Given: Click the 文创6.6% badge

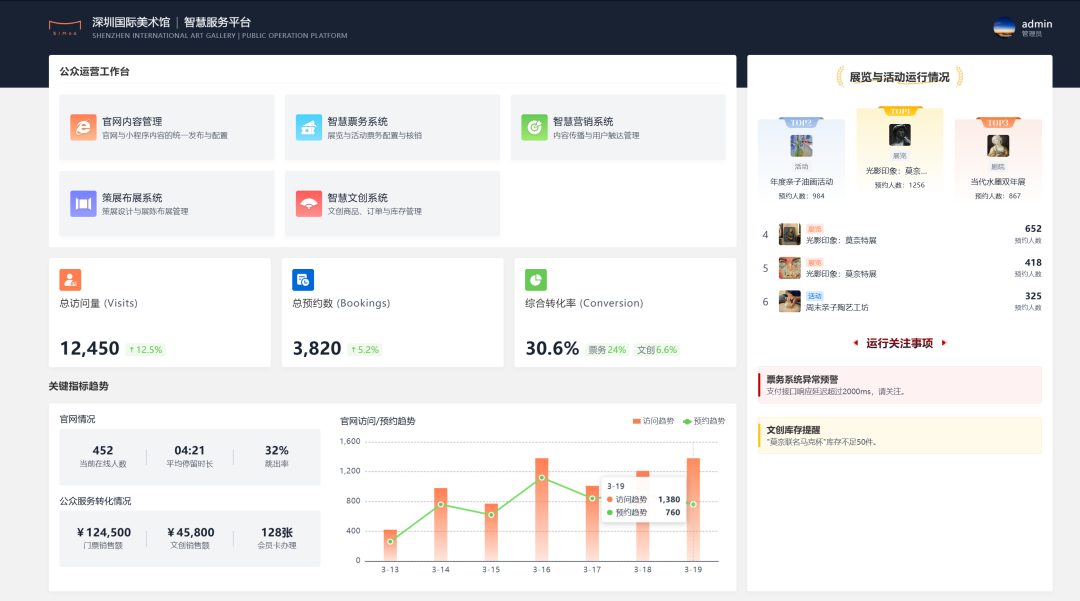Looking at the screenshot, I should [x=657, y=350].
